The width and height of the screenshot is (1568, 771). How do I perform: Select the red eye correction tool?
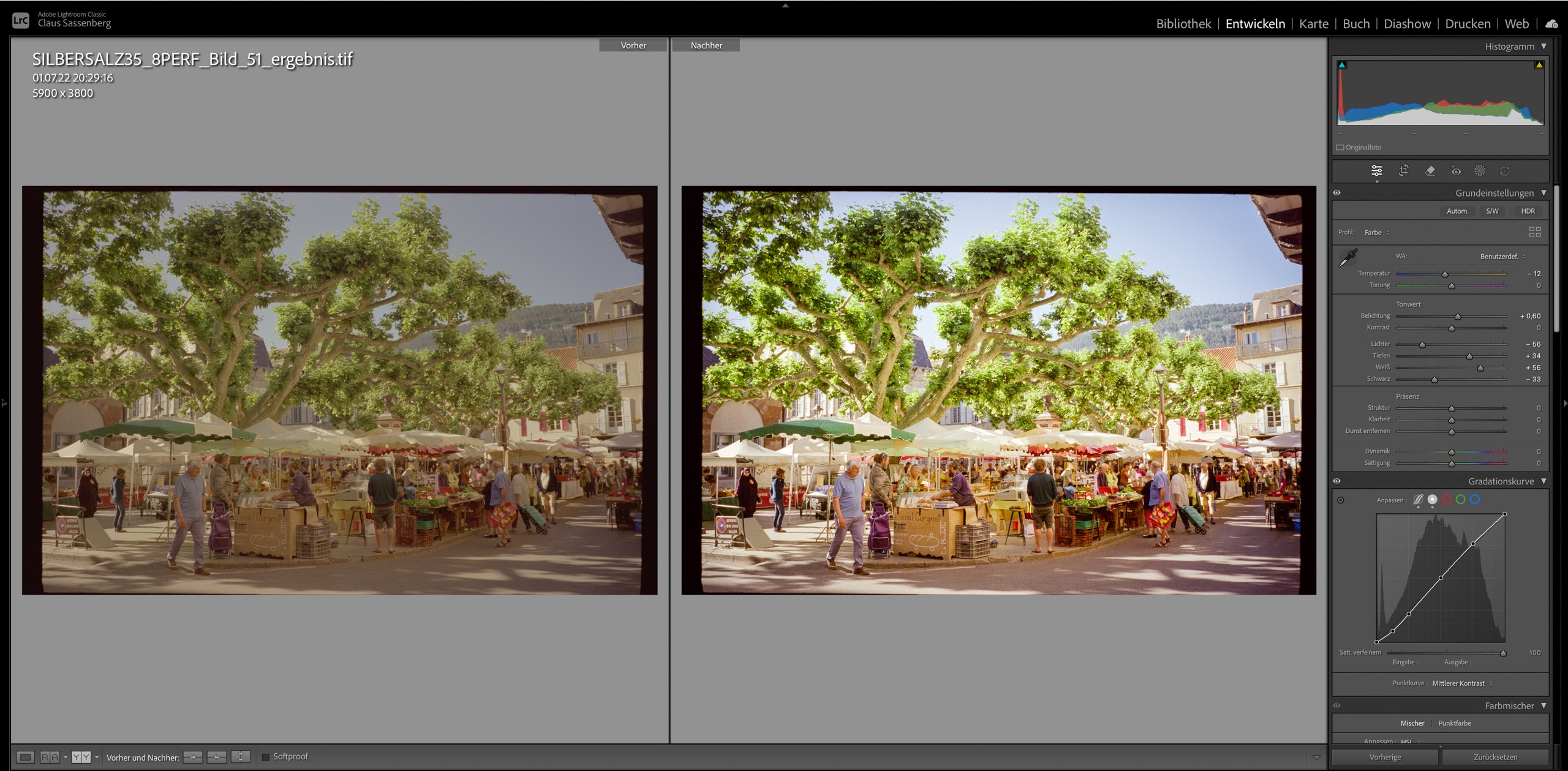[1456, 171]
